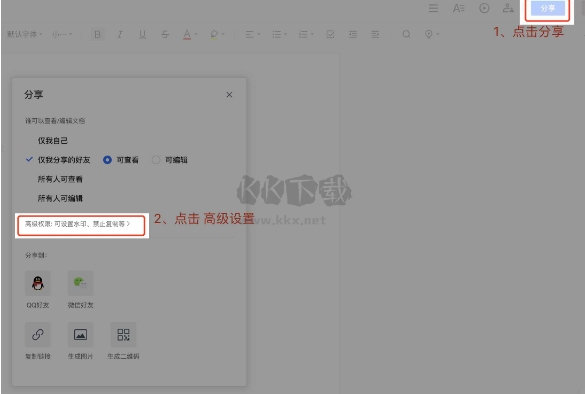Click the location pin icon in toolbar
This screenshot has width=585, height=394.
[429, 34]
